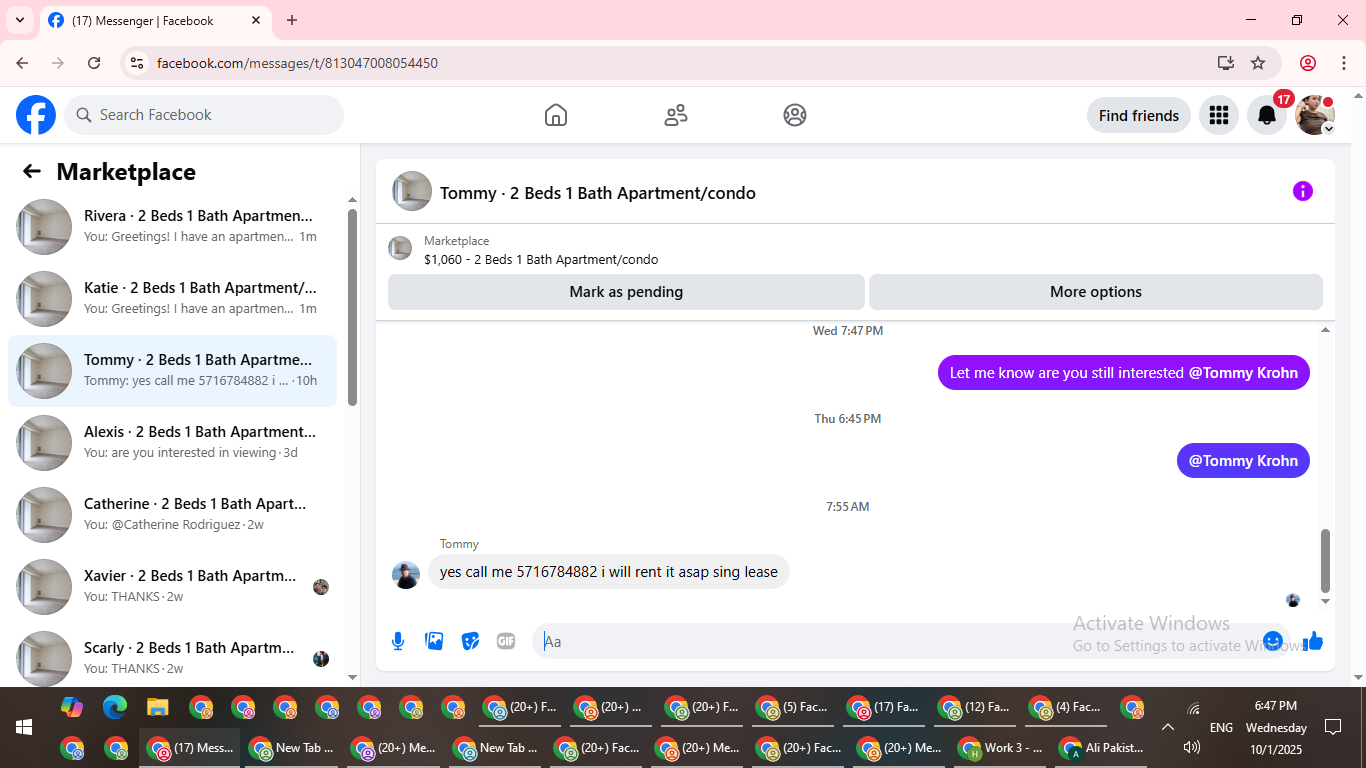
Task: Open the emoji picker in message box
Action: [x=1273, y=641]
